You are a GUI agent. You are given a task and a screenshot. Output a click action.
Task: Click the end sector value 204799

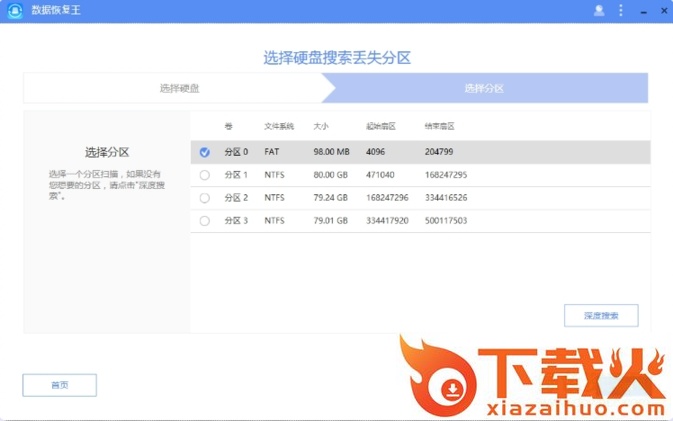point(439,152)
